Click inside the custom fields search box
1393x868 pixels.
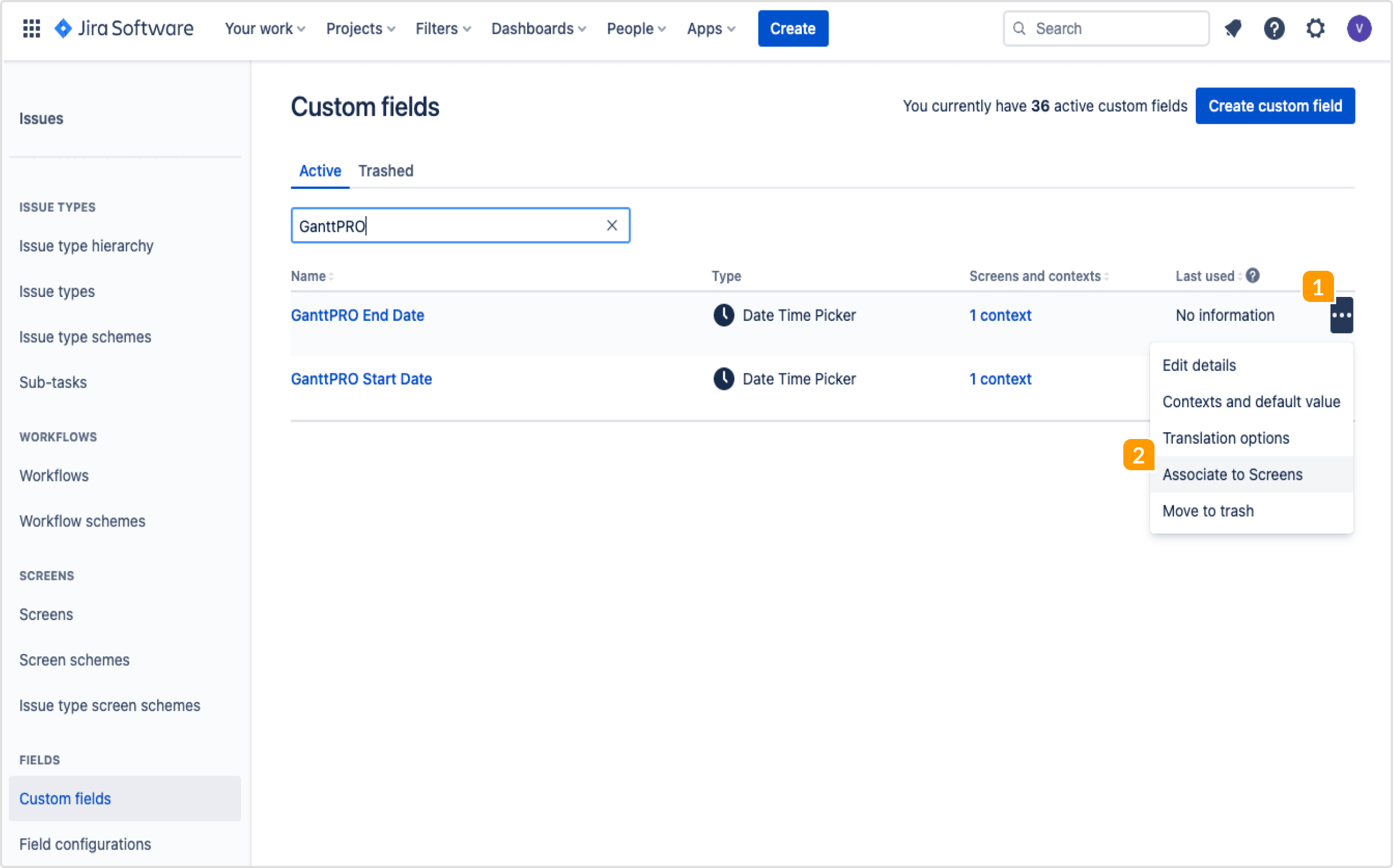pos(459,225)
